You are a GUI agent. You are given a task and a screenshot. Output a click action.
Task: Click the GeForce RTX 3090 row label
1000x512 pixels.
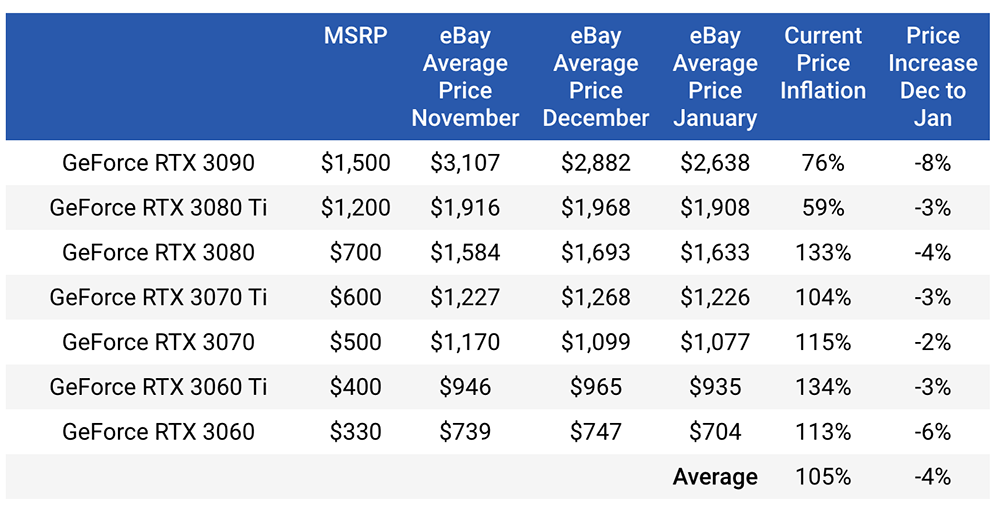(158, 163)
